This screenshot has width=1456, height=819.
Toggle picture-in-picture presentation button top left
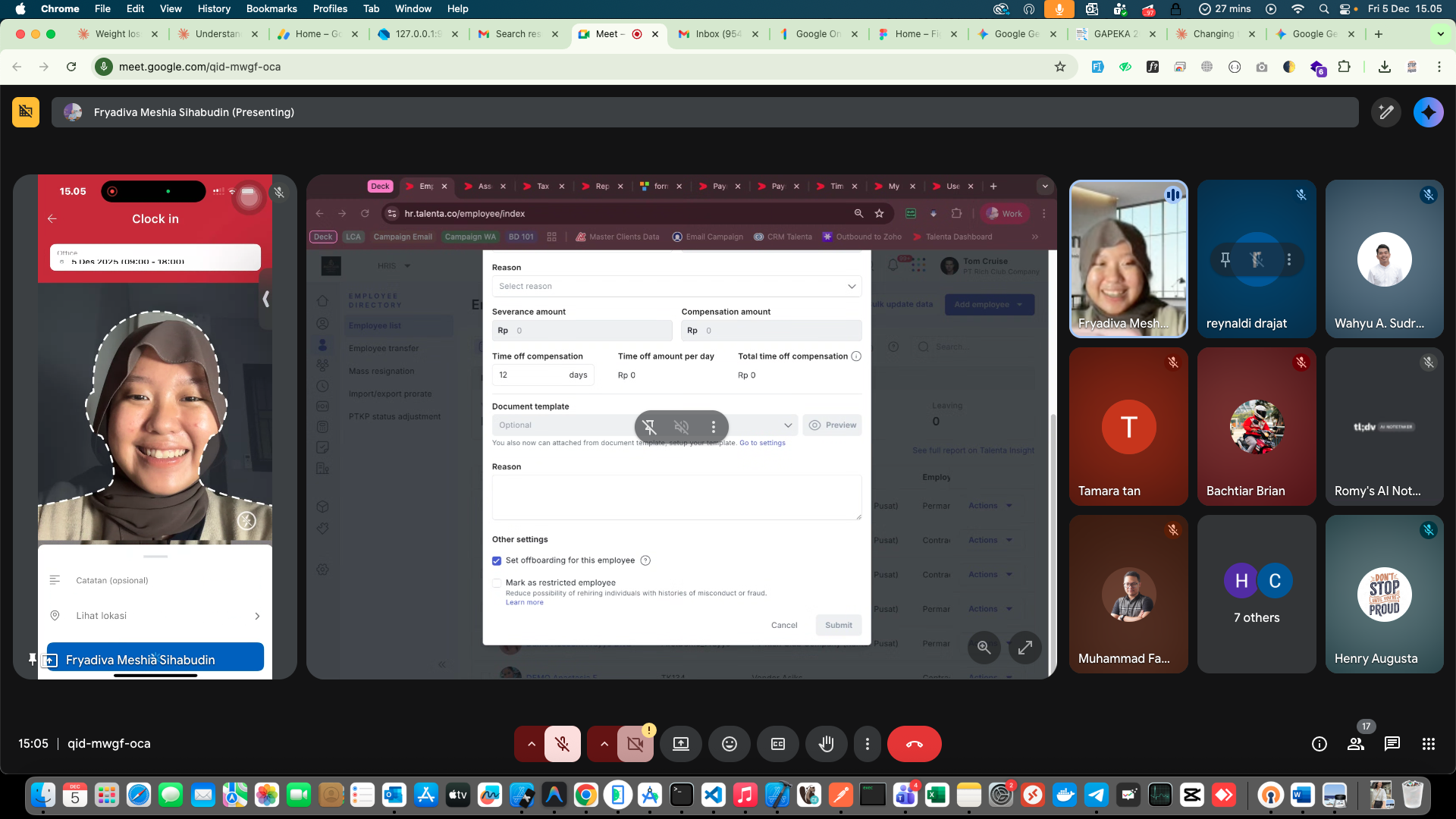click(26, 112)
